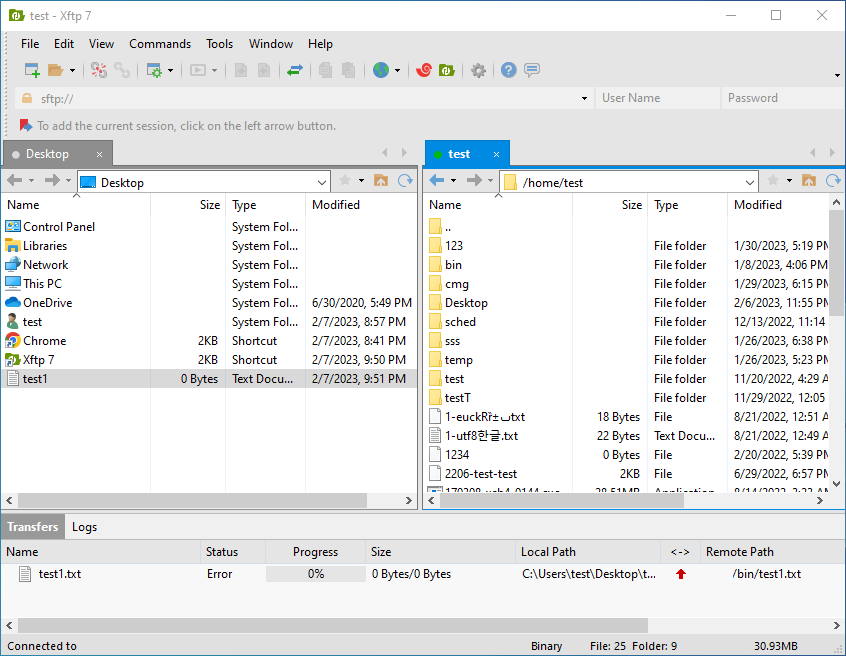Click the Disconnect toolbar icon
The image size is (846, 656).
(99, 70)
